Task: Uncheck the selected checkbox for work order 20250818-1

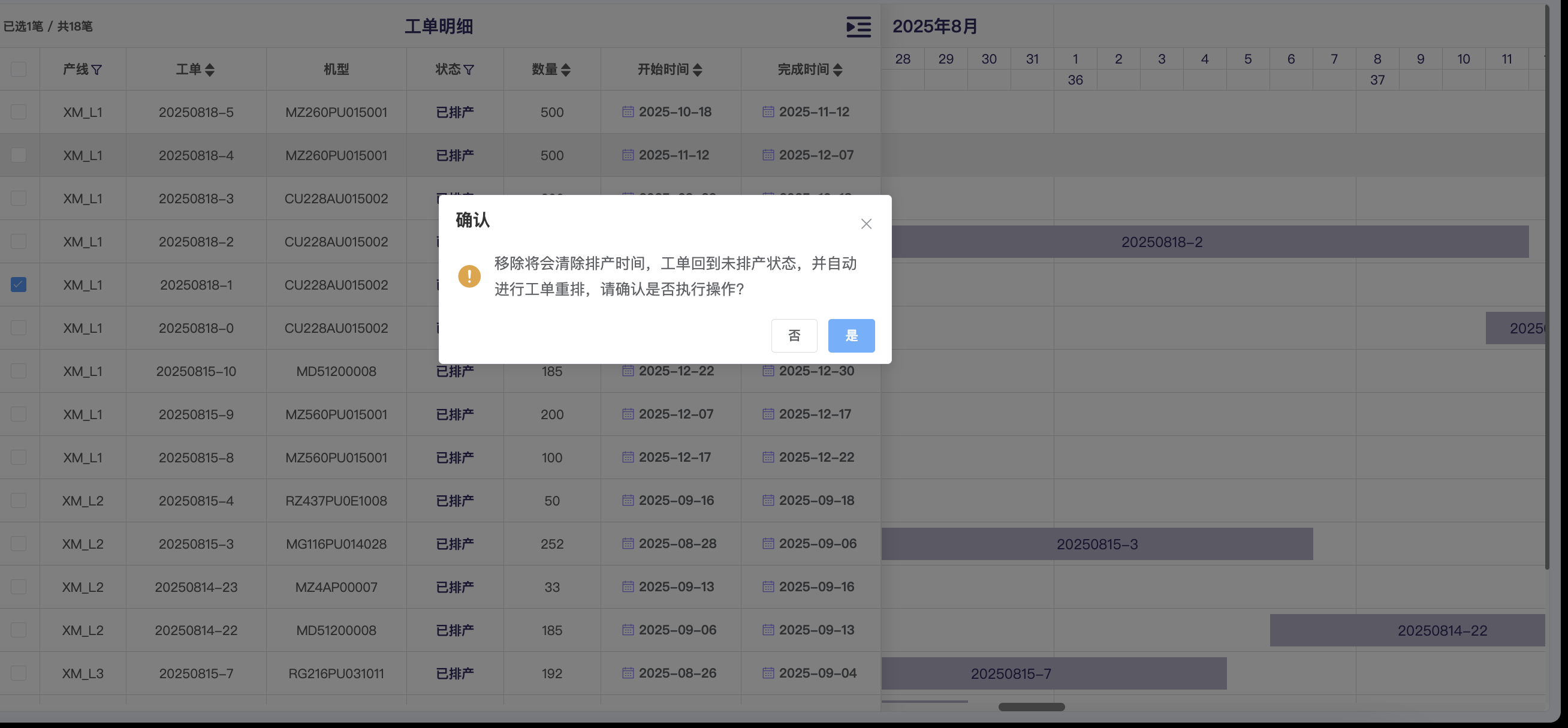Action: tap(18, 284)
